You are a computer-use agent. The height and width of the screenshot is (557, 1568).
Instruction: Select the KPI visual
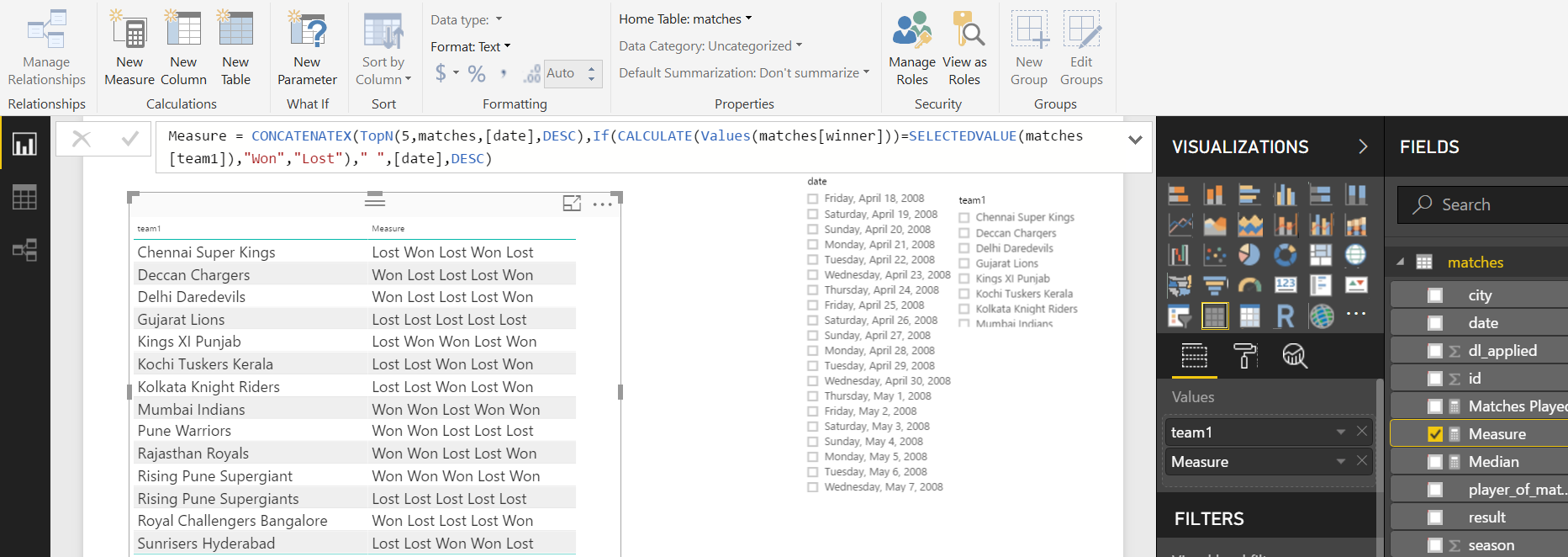point(1355,285)
